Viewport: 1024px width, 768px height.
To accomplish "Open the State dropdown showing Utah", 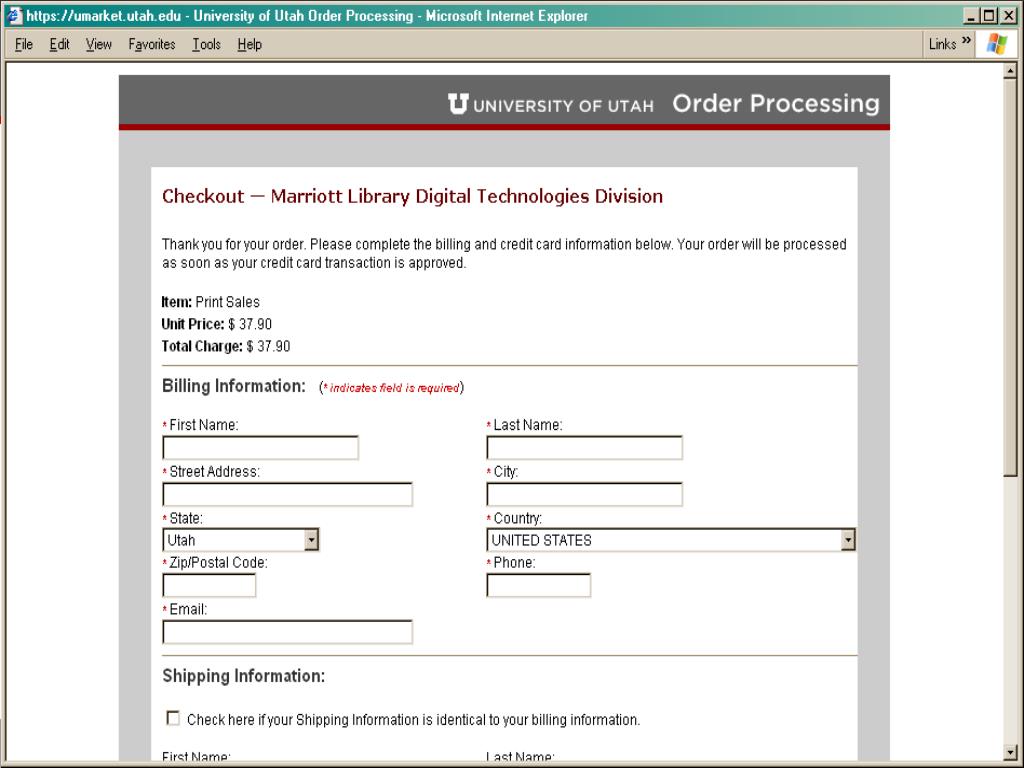I will coord(240,540).
